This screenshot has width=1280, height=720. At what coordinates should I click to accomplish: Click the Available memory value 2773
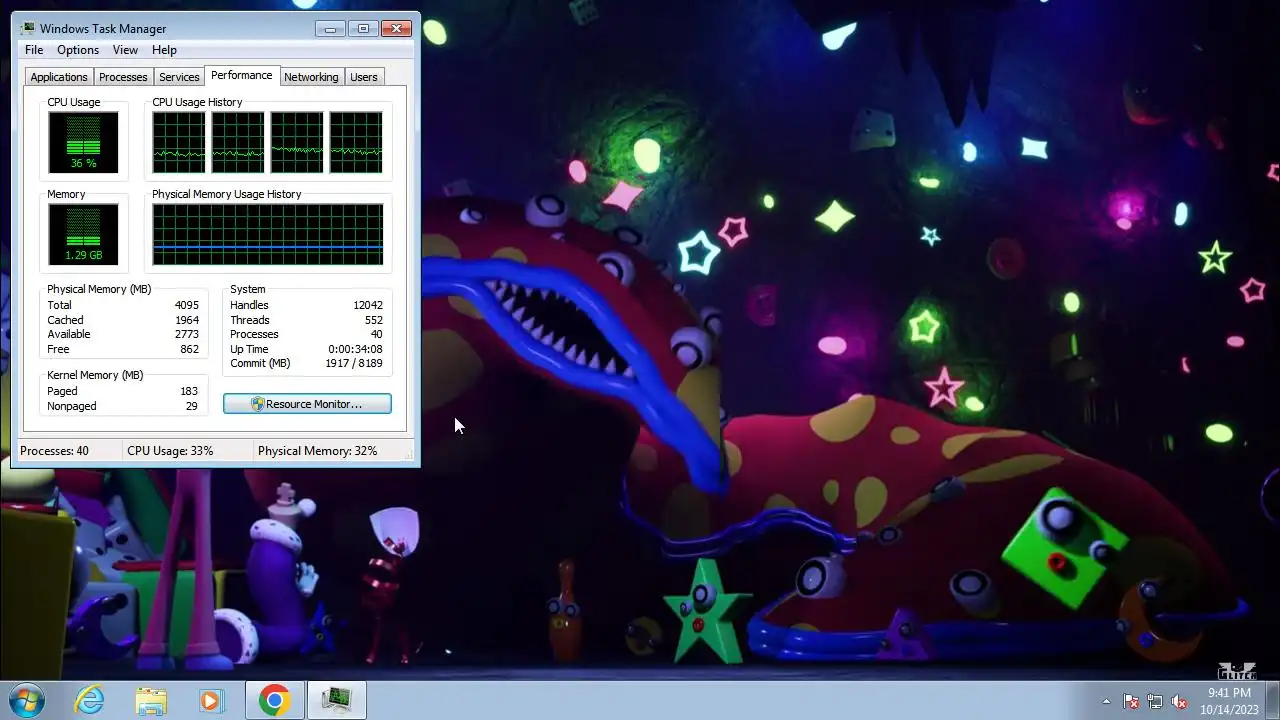(186, 334)
